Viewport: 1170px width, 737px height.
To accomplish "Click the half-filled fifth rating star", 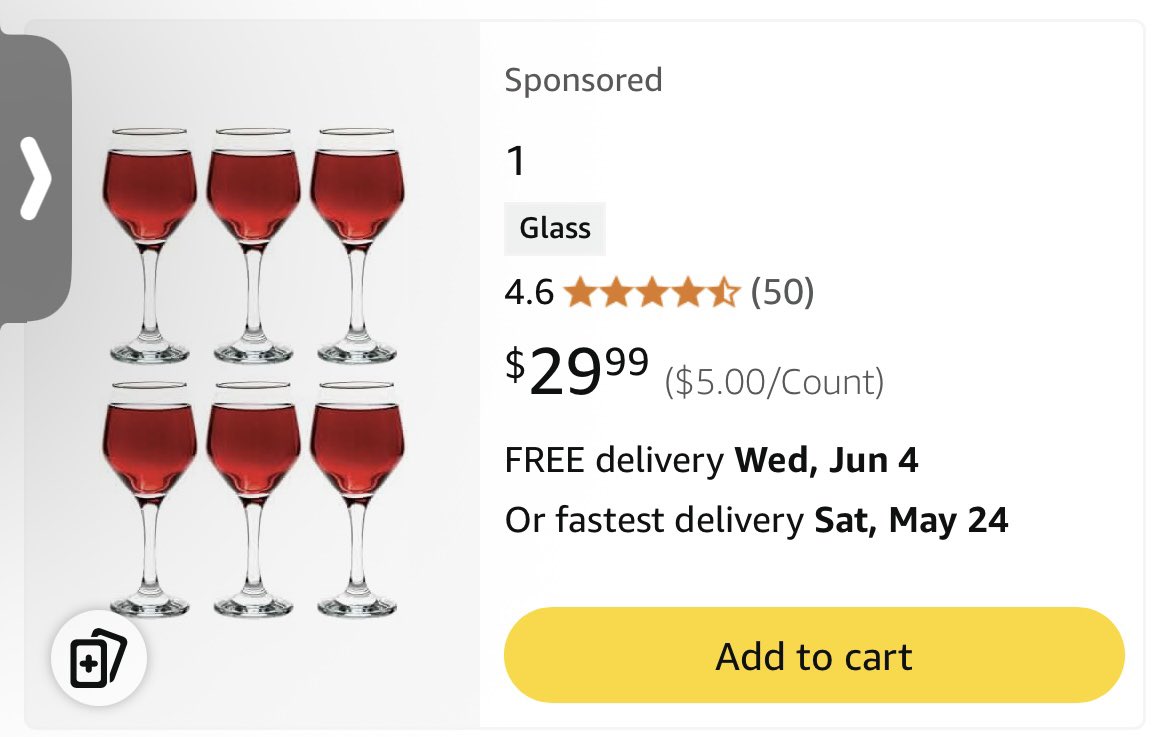I will click(x=723, y=292).
